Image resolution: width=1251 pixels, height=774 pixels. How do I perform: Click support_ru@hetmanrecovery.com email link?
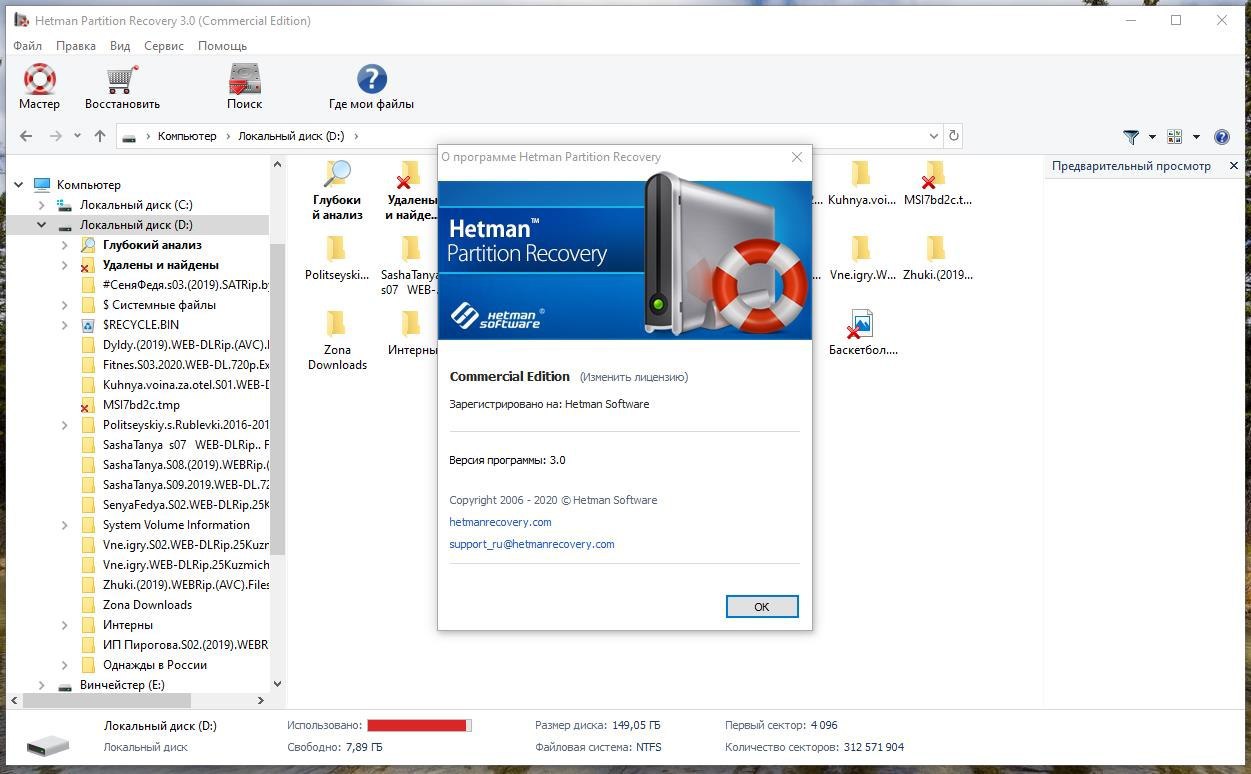tap(532, 544)
